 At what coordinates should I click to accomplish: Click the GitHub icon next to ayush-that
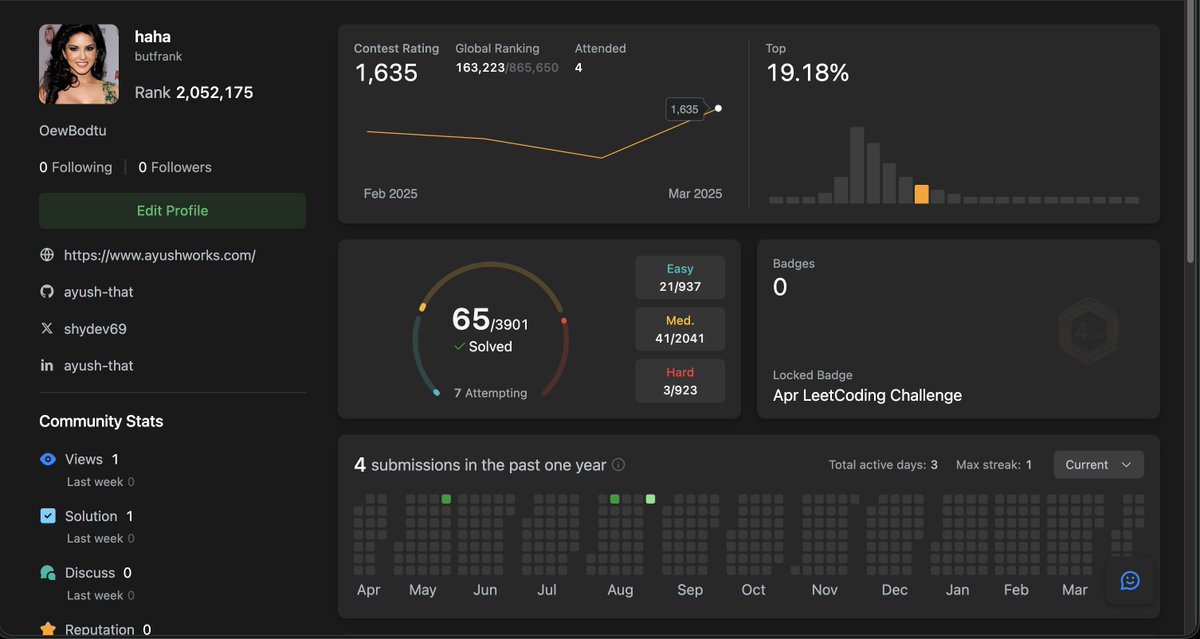[46, 292]
